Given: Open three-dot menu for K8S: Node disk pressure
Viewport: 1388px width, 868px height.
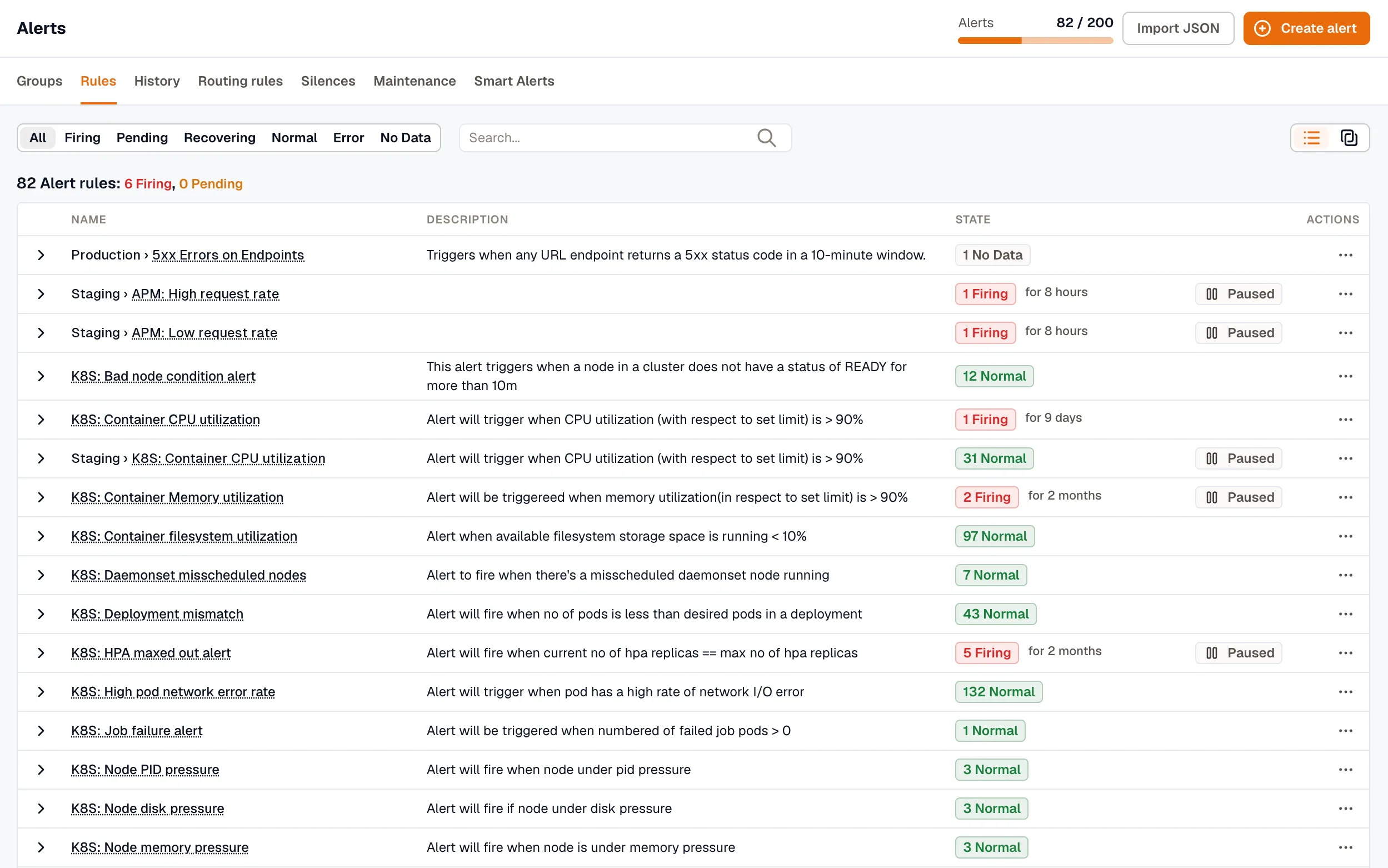Looking at the screenshot, I should click(1346, 809).
